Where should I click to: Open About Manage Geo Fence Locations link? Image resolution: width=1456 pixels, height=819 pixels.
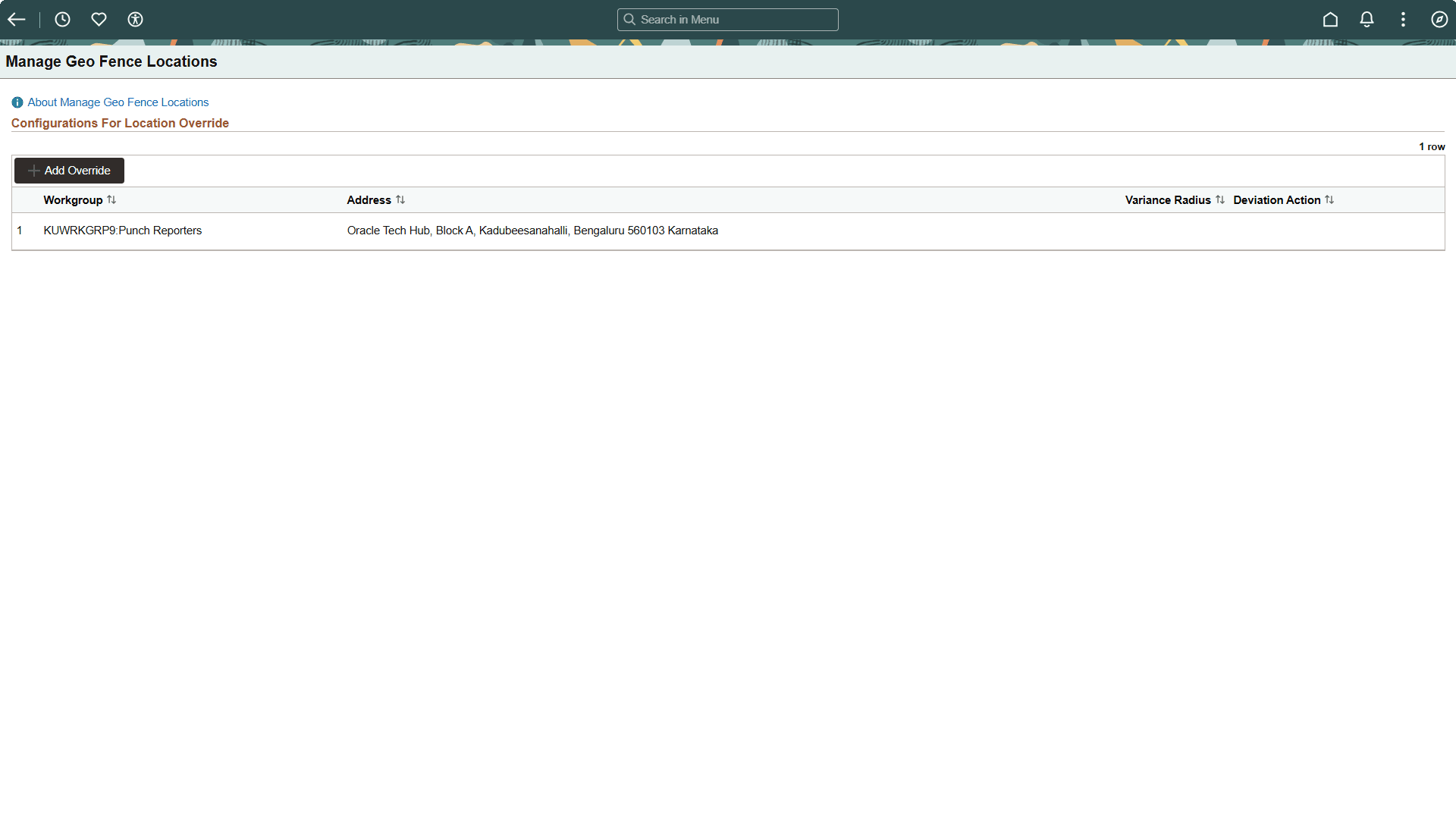[118, 102]
